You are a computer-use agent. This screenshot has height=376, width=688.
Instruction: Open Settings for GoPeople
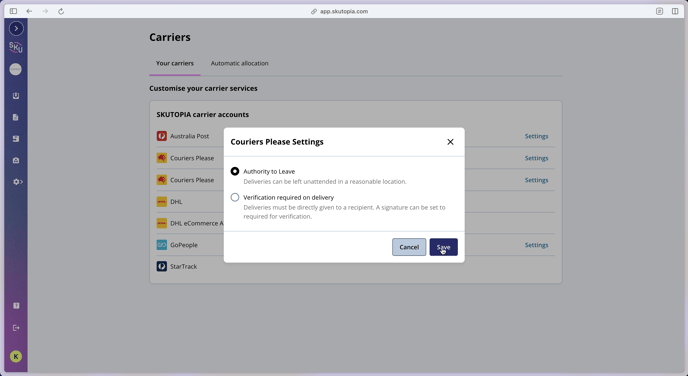tap(536, 245)
